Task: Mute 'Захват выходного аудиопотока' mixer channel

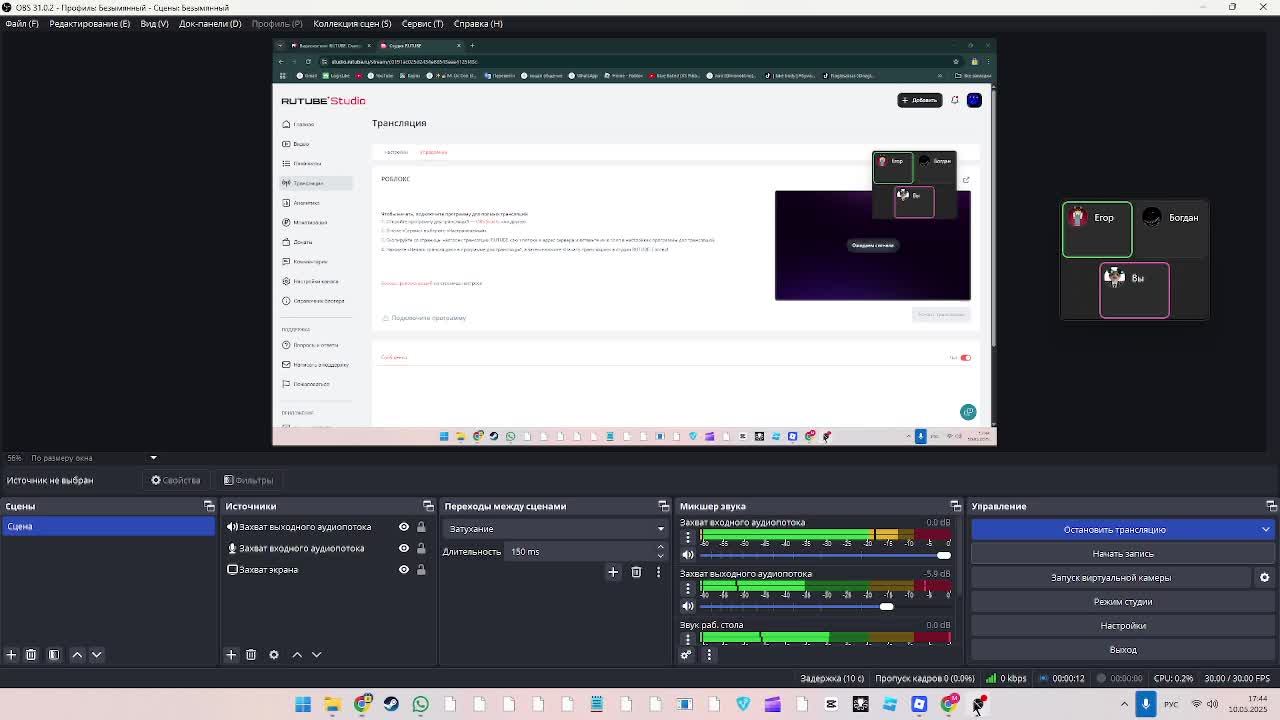Action: pyautogui.click(x=687, y=606)
